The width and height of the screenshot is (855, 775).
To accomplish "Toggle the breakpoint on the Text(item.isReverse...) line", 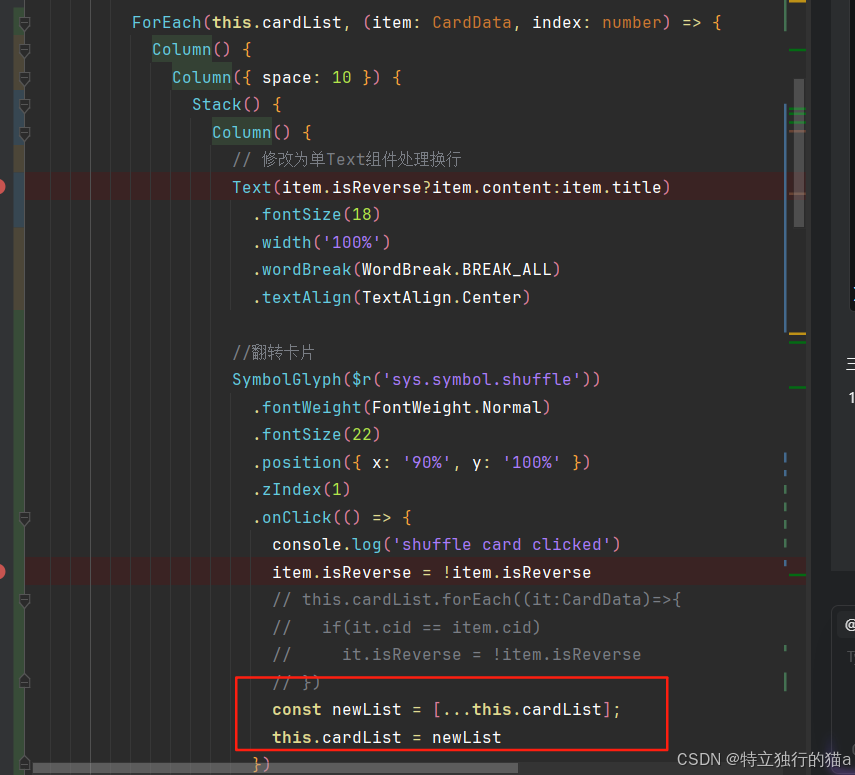I will coord(2,187).
